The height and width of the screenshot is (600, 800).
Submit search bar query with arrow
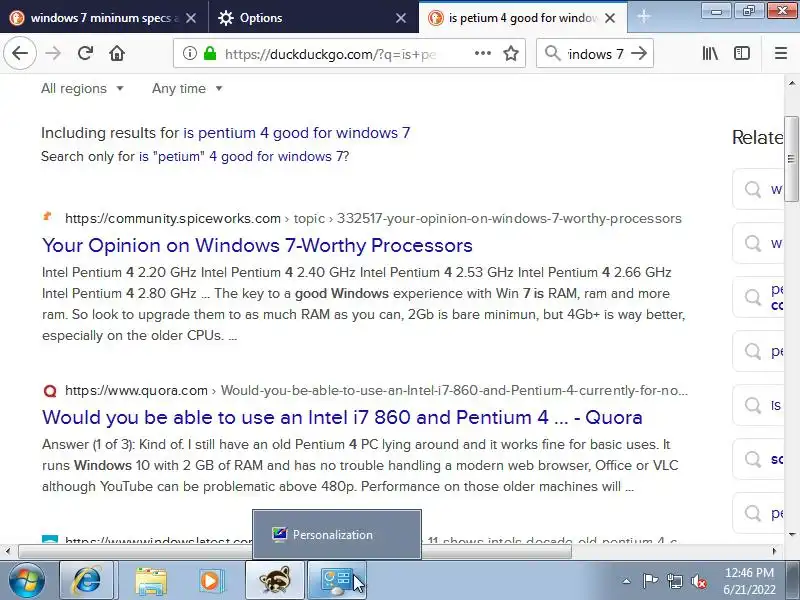[x=639, y=53]
